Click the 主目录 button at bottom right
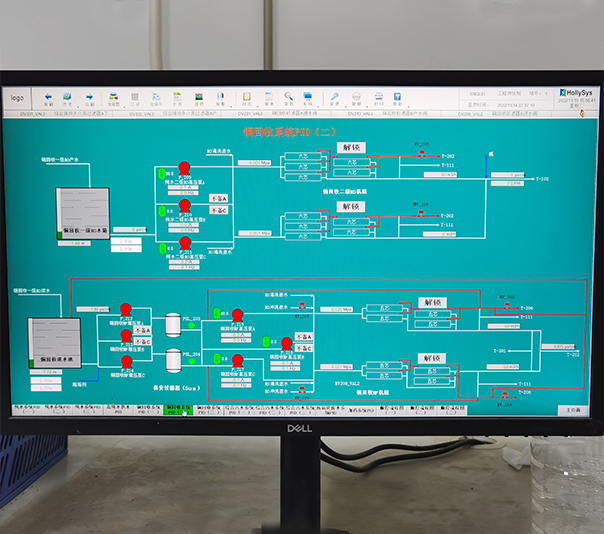The height and width of the screenshot is (534, 604). [x=571, y=410]
